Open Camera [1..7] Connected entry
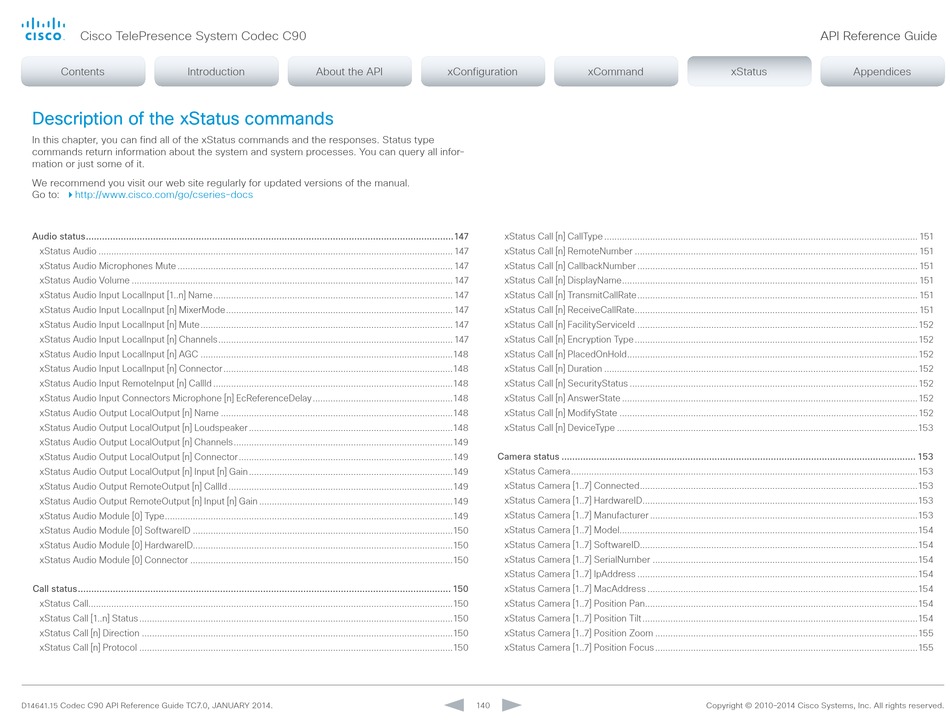 (719, 486)
